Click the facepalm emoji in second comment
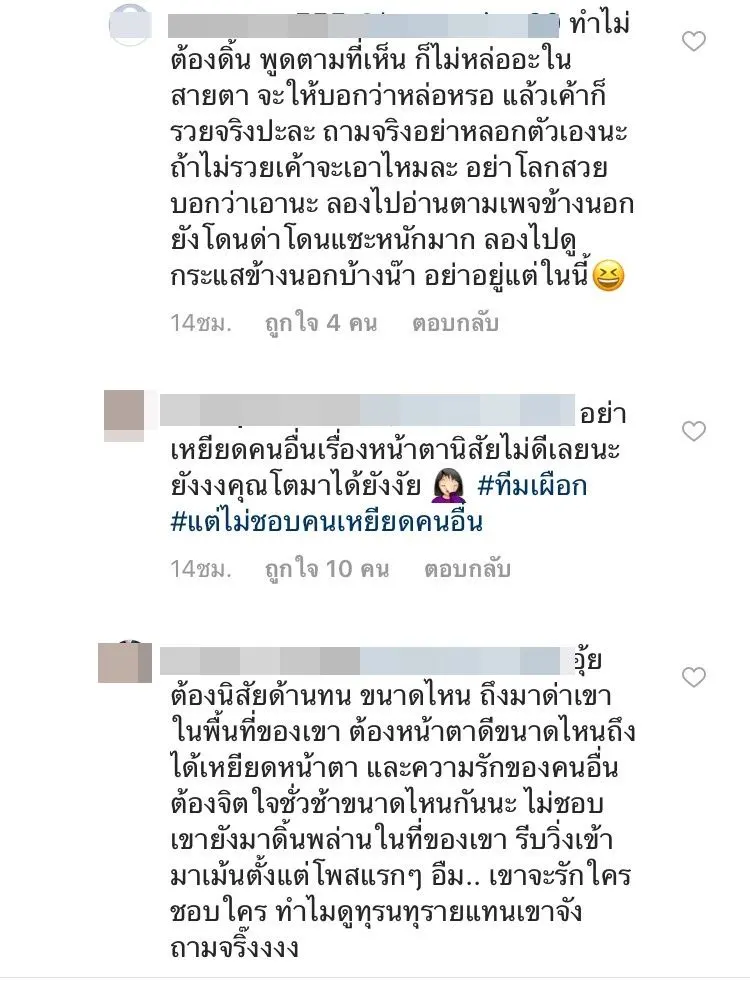Viewport: 750px width, 981px height. point(449,486)
